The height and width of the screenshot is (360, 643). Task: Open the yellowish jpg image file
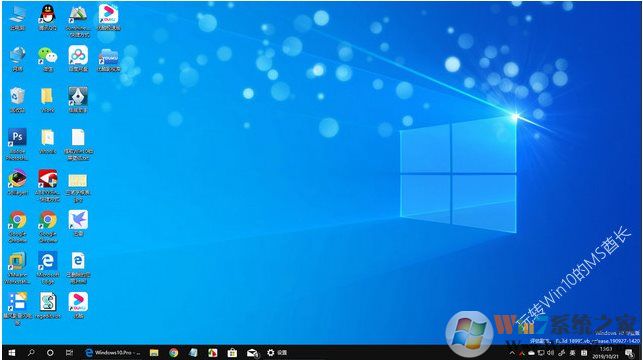pos(78,188)
